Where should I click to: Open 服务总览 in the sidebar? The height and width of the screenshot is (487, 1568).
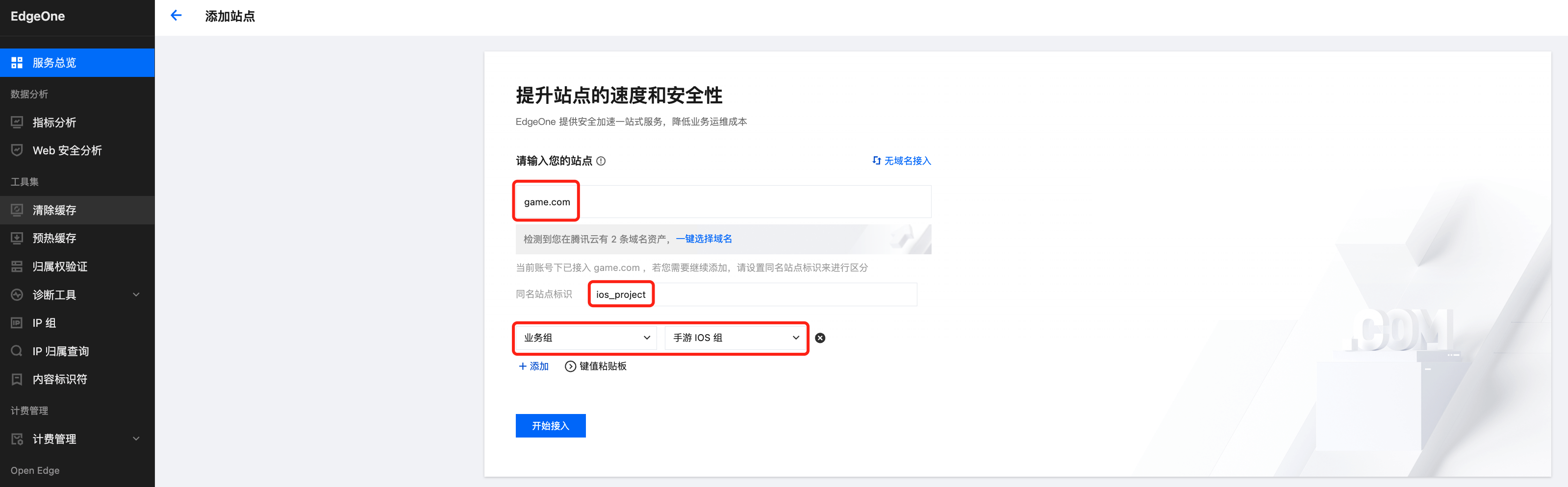tap(77, 63)
